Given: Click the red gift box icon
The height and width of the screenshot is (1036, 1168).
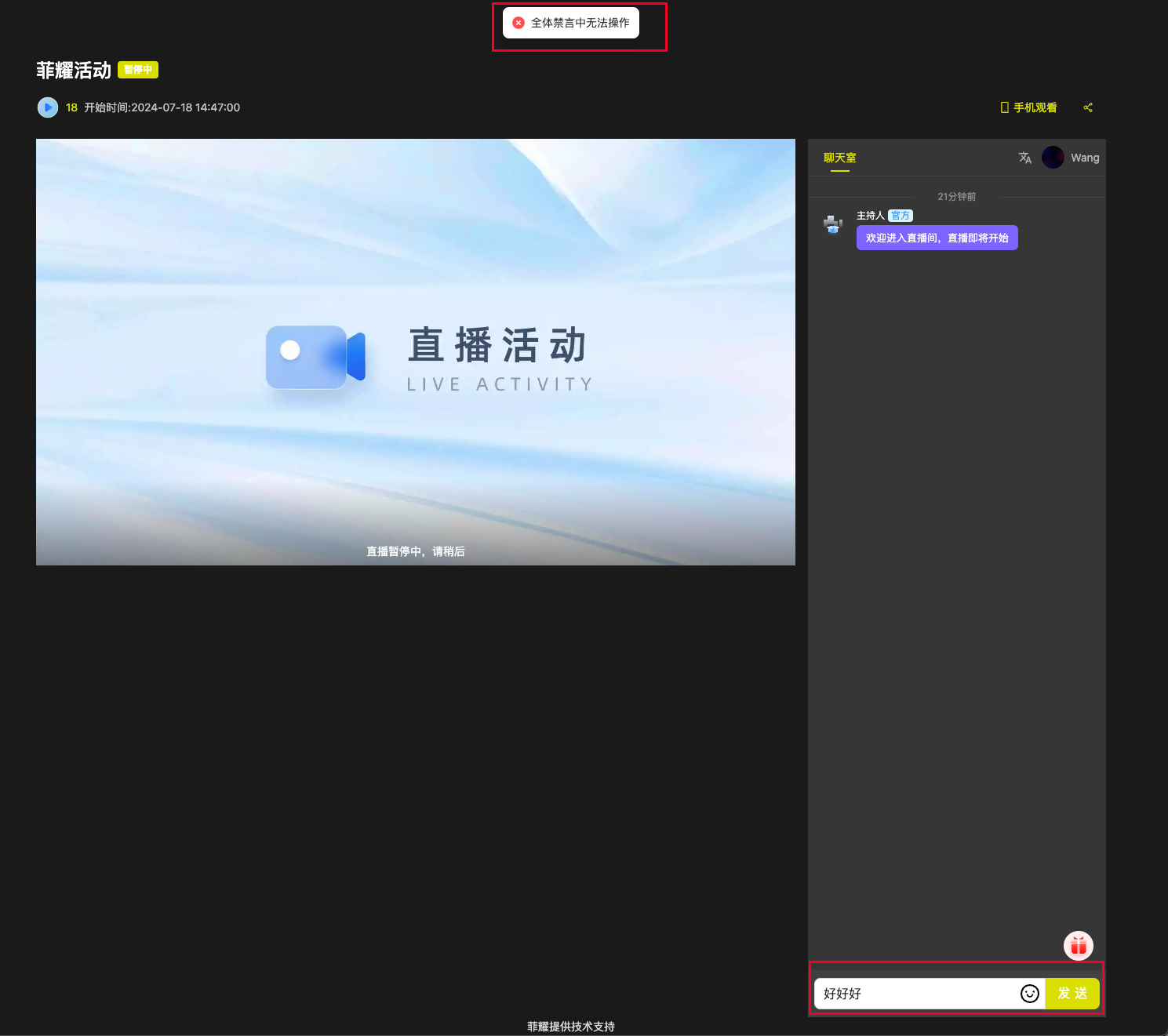Looking at the screenshot, I should pos(1079,946).
